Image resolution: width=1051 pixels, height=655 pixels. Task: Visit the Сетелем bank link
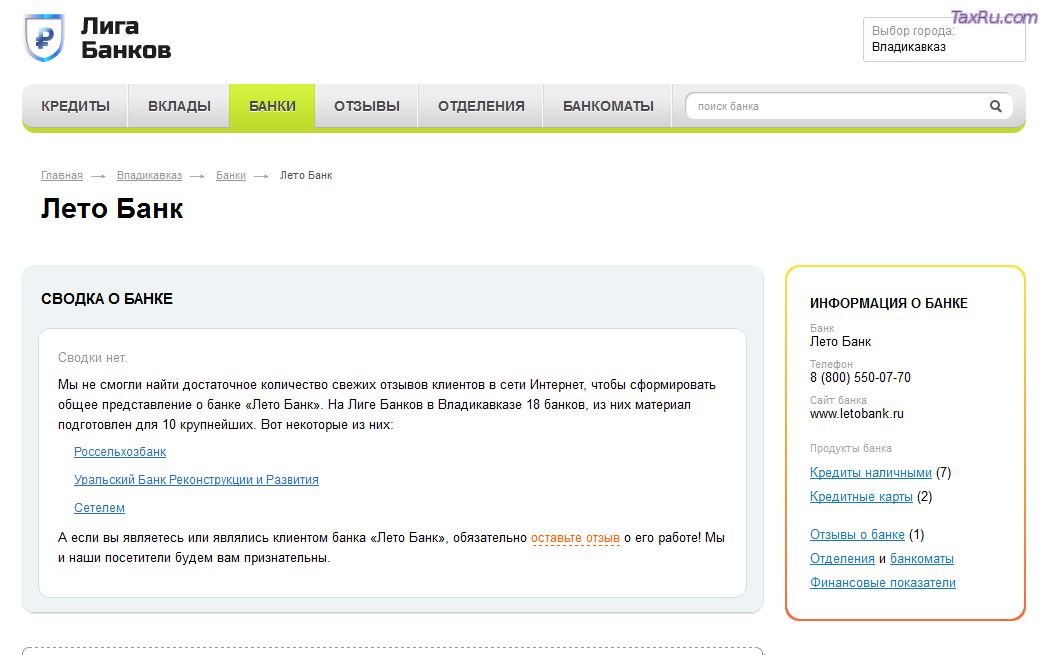click(99, 508)
